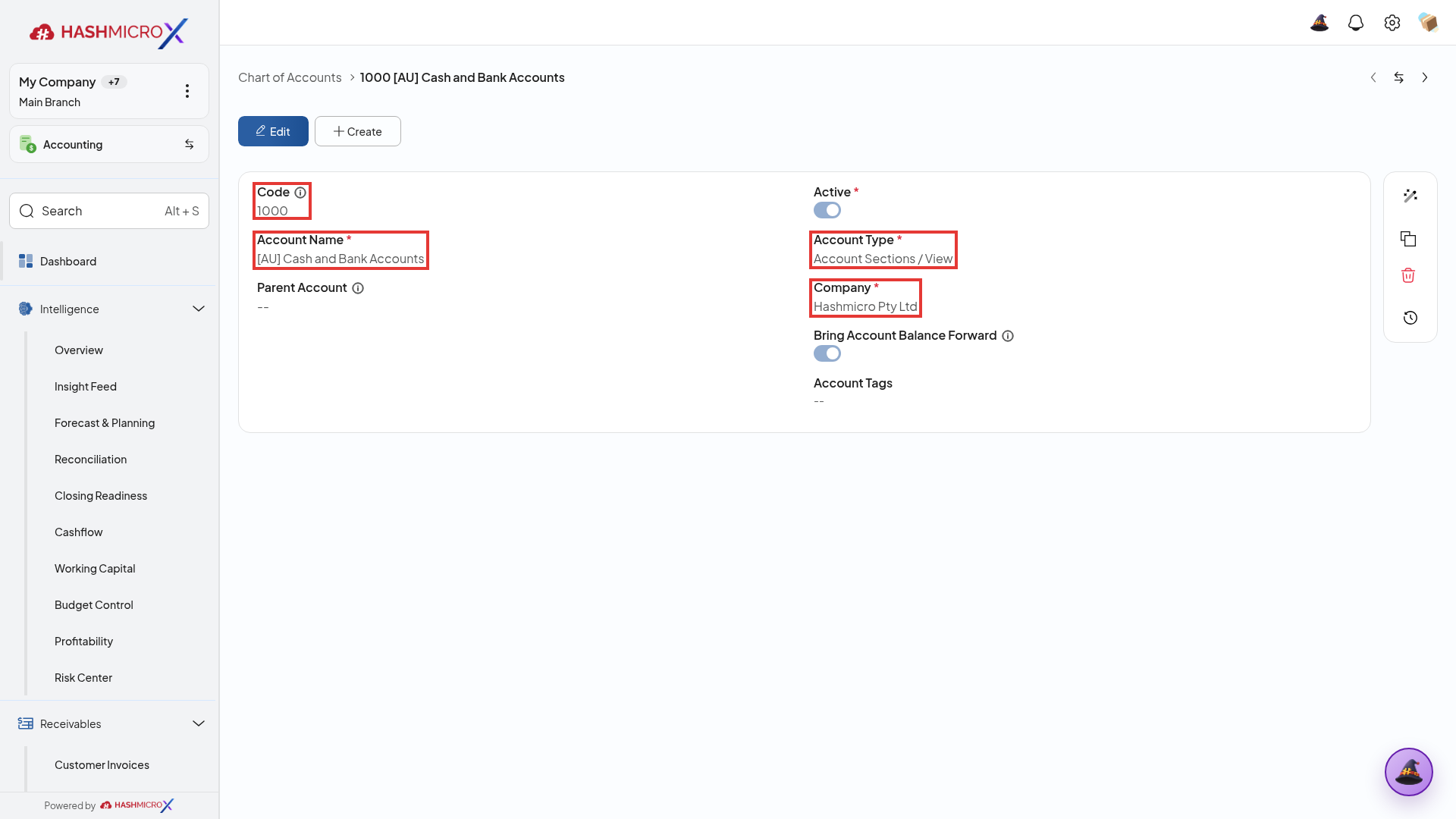This screenshot has width=1456, height=819.
Task: Open Forecast & Planning menu item
Action: coord(105,422)
